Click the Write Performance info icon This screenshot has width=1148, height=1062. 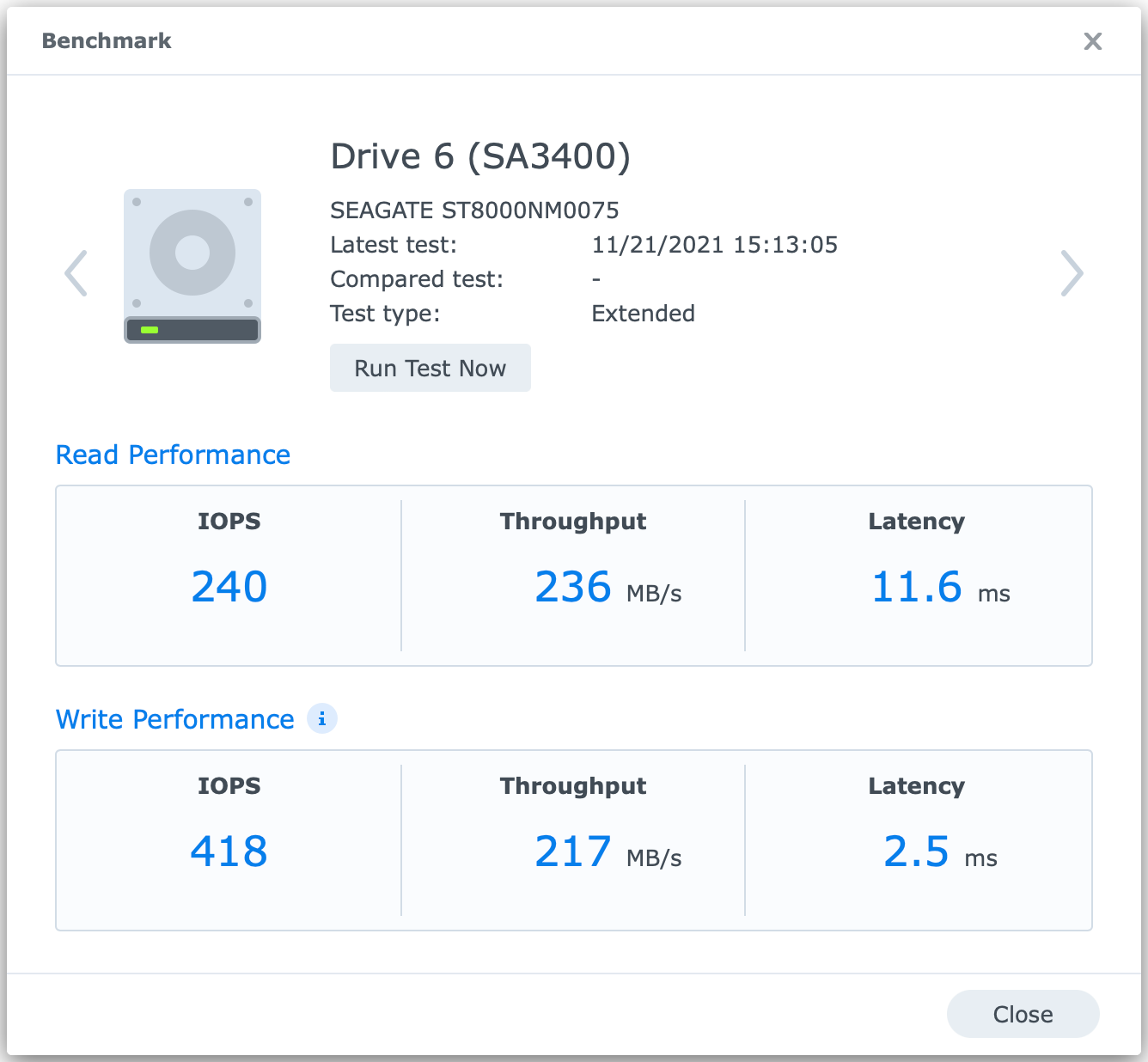322,718
